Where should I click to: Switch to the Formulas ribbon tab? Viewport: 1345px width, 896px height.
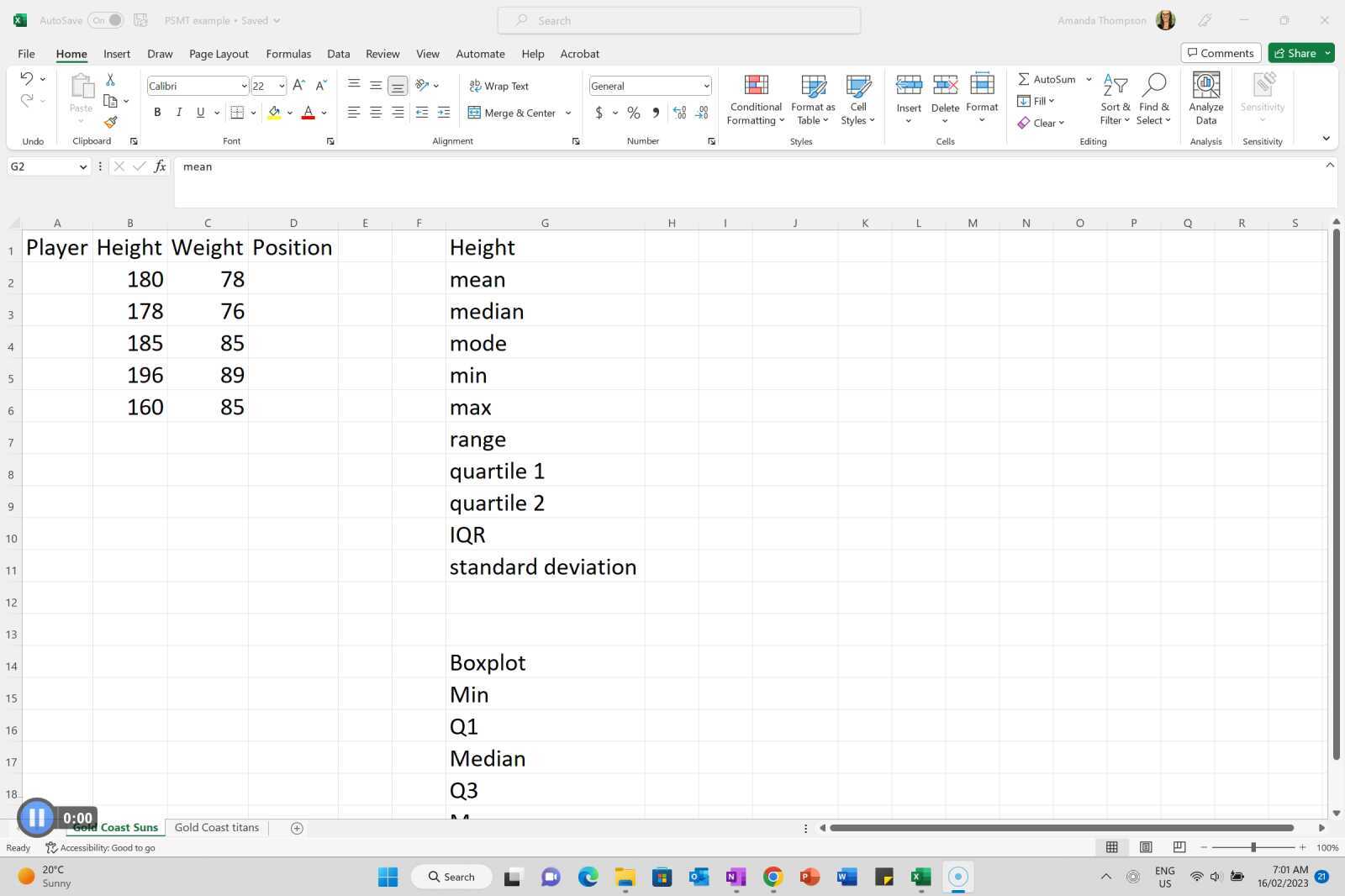(288, 53)
